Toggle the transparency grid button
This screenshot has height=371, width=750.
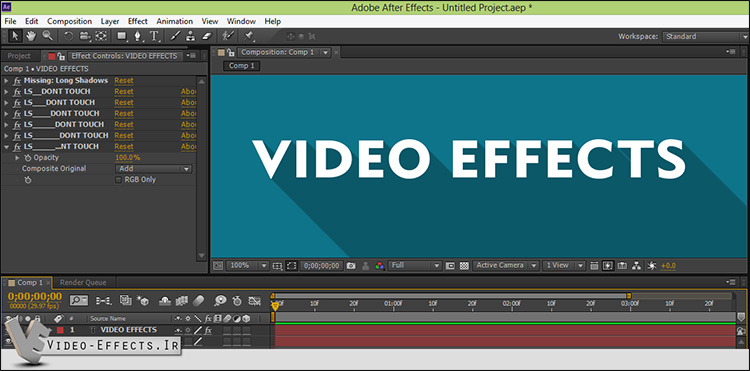pyautogui.click(x=463, y=266)
